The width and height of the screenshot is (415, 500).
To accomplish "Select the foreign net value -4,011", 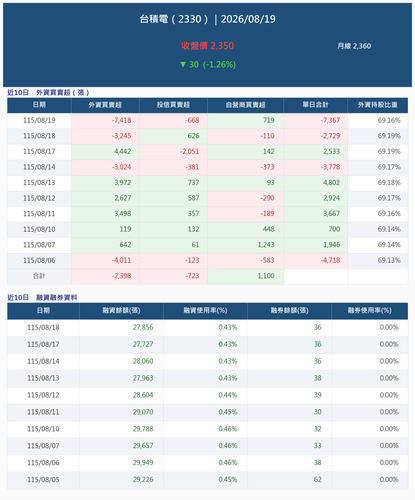I will (x=121, y=260).
